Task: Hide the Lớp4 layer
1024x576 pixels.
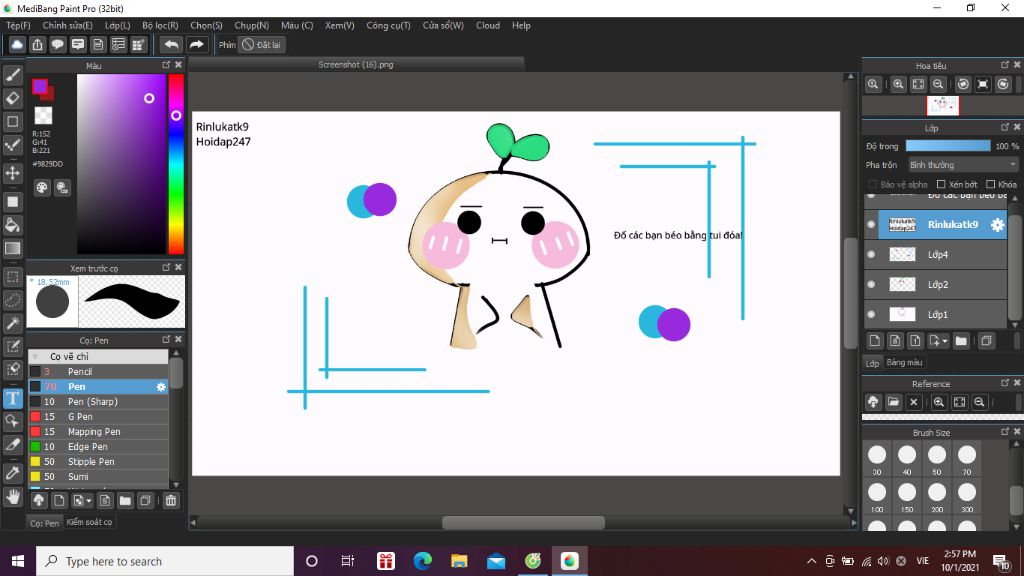Action: pyautogui.click(x=871, y=255)
